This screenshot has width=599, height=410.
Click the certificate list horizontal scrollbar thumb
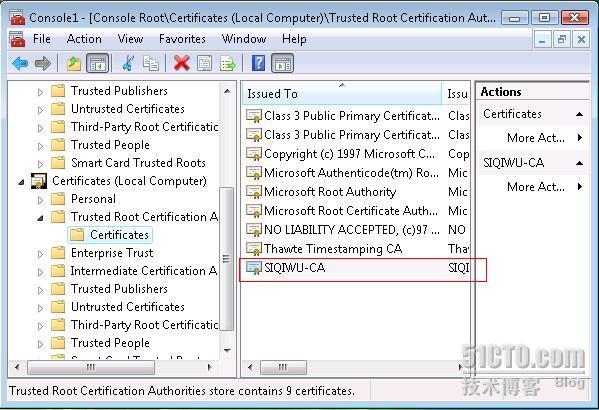point(283,368)
